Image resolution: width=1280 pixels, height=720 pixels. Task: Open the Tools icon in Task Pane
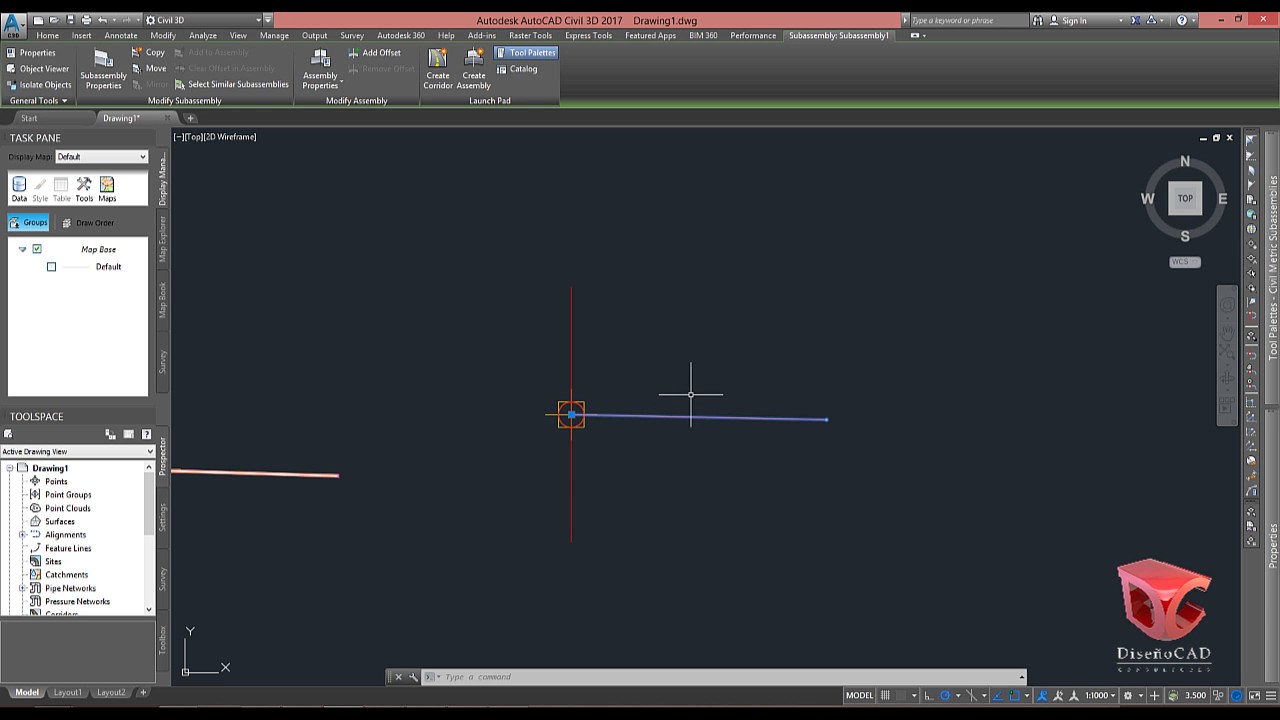(84, 189)
